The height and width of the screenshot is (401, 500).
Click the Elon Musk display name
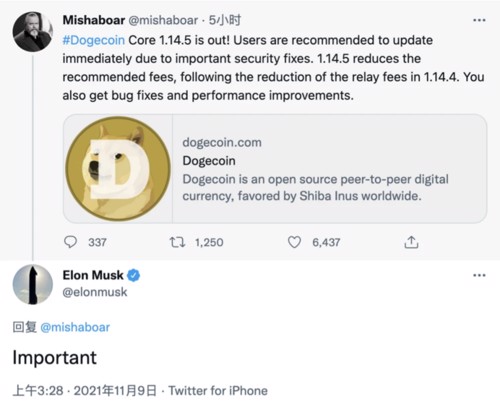(x=93, y=275)
